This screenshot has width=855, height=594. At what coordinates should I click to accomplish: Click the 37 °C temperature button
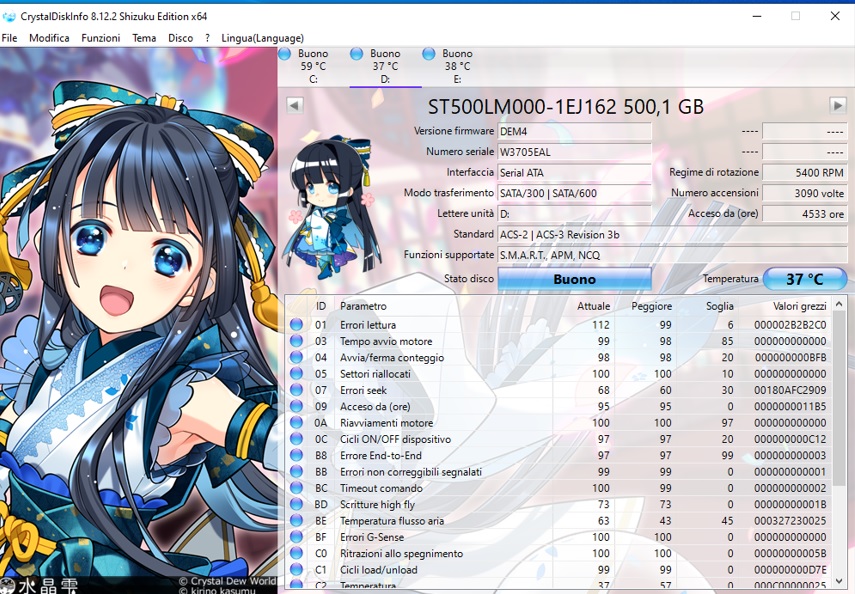pos(805,279)
